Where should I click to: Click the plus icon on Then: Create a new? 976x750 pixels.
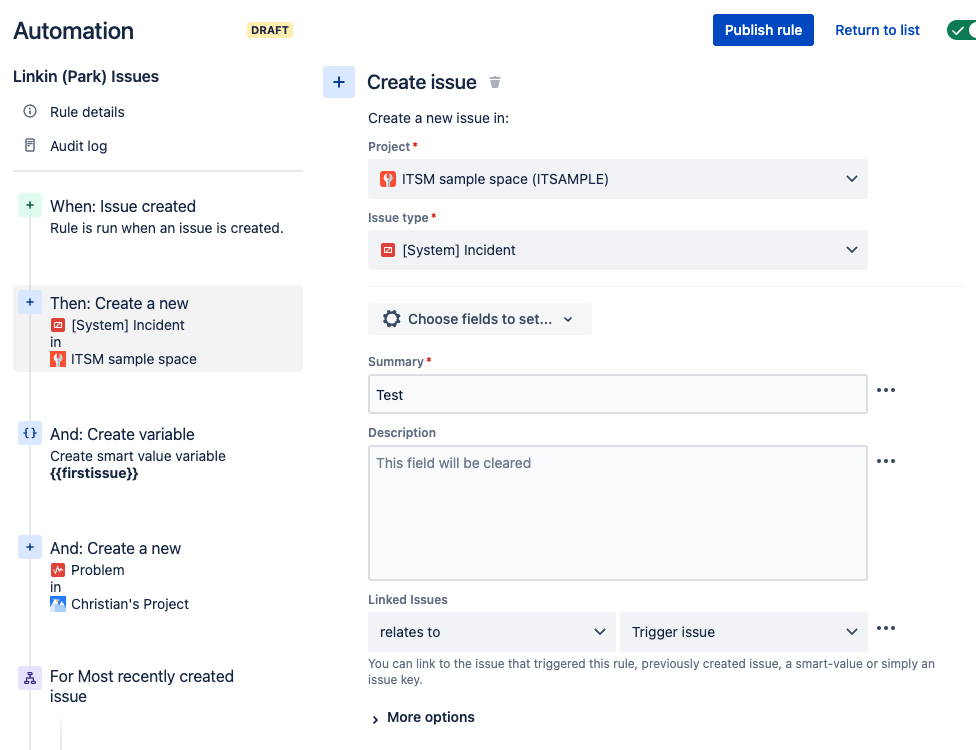29,302
